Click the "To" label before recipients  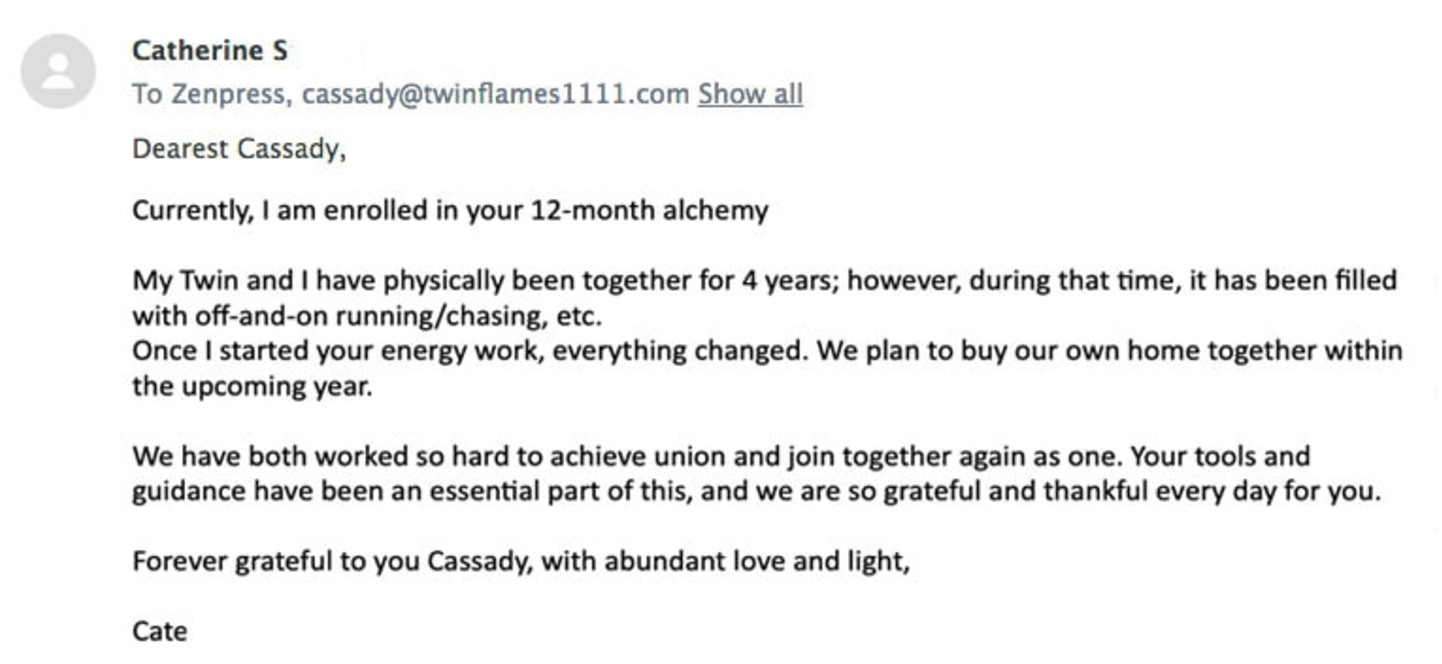click(147, 94)
